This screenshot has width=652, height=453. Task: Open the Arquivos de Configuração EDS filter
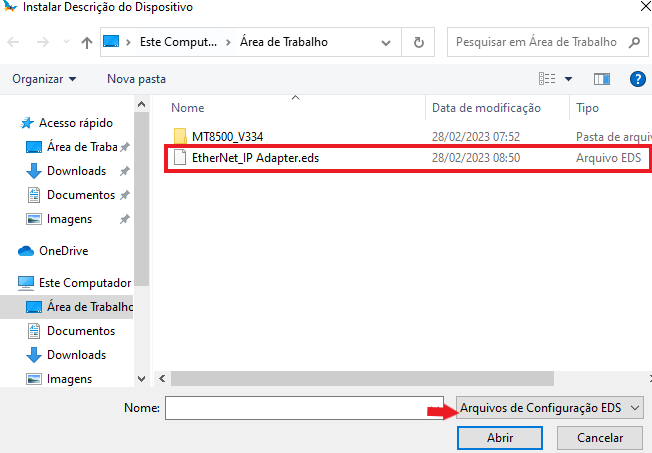549,408
